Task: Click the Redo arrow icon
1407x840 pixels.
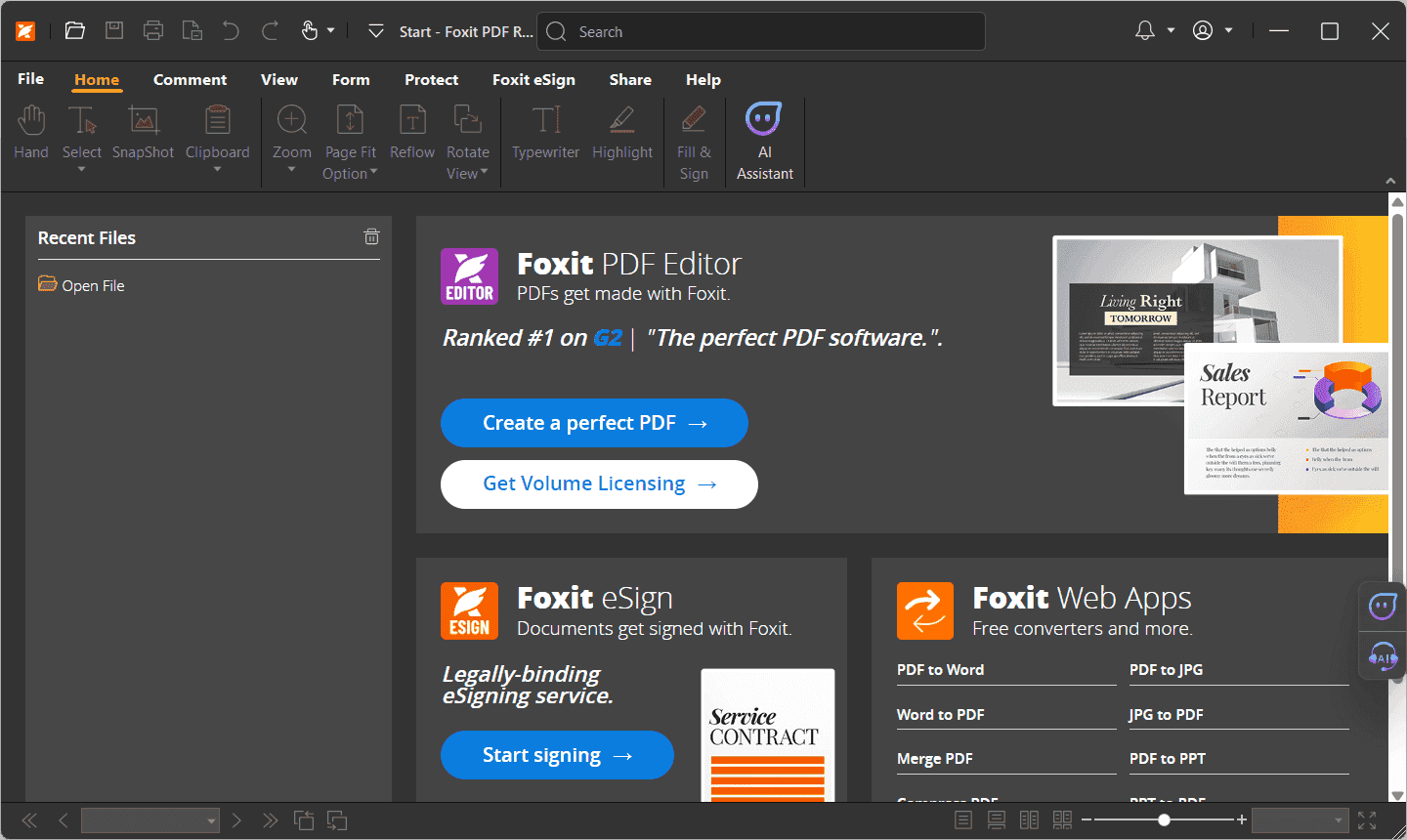Action: coord(270,31)
